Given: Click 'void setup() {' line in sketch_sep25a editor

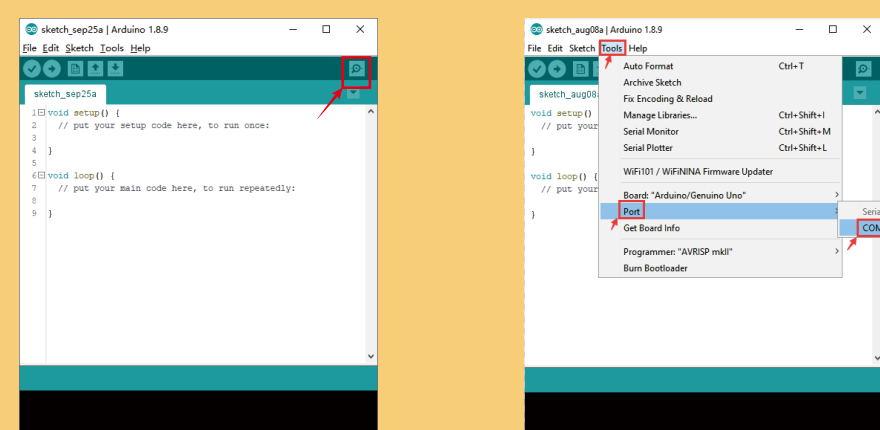Looking at the screenshot, I should pyautogui.click(x=84, y=113).
